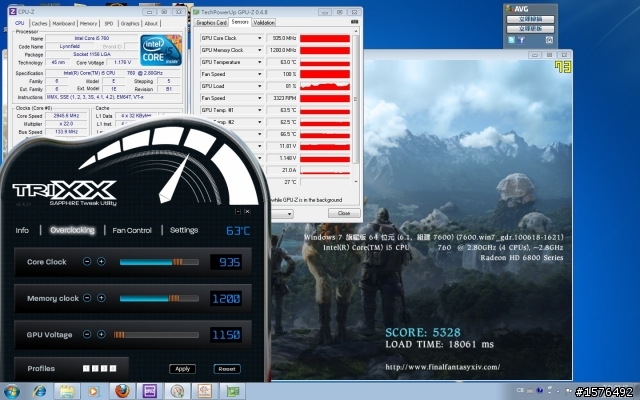The image size is (640, 400).
Task: Select TRIXX profile slot 3
Action: click(104, 369)
